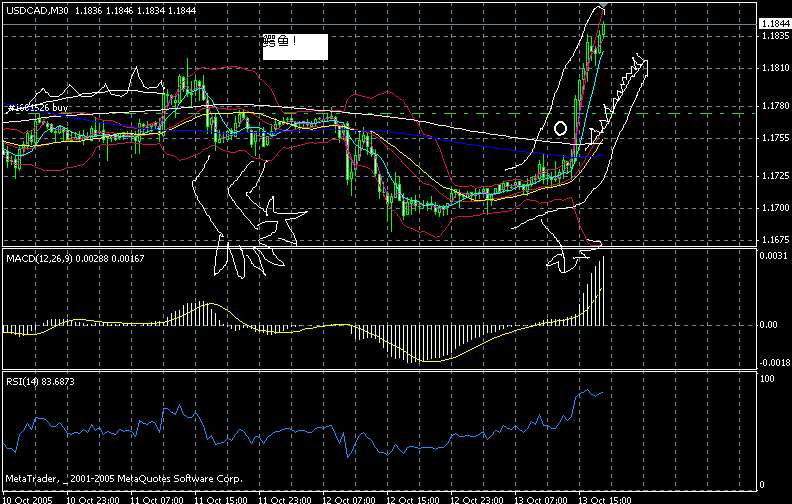This screenshot has height=504, width=792.
Task: Click the 10 Oct 23:00 time label
Action: point(93,500)
